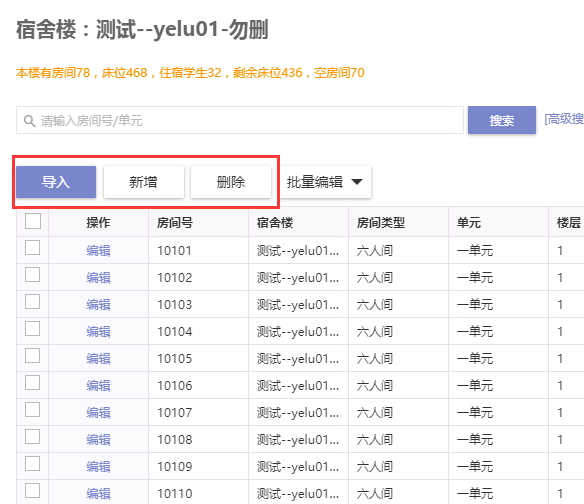Click the 房间号 column header
This screenshot has height=504, width=584.
point(175,223)
